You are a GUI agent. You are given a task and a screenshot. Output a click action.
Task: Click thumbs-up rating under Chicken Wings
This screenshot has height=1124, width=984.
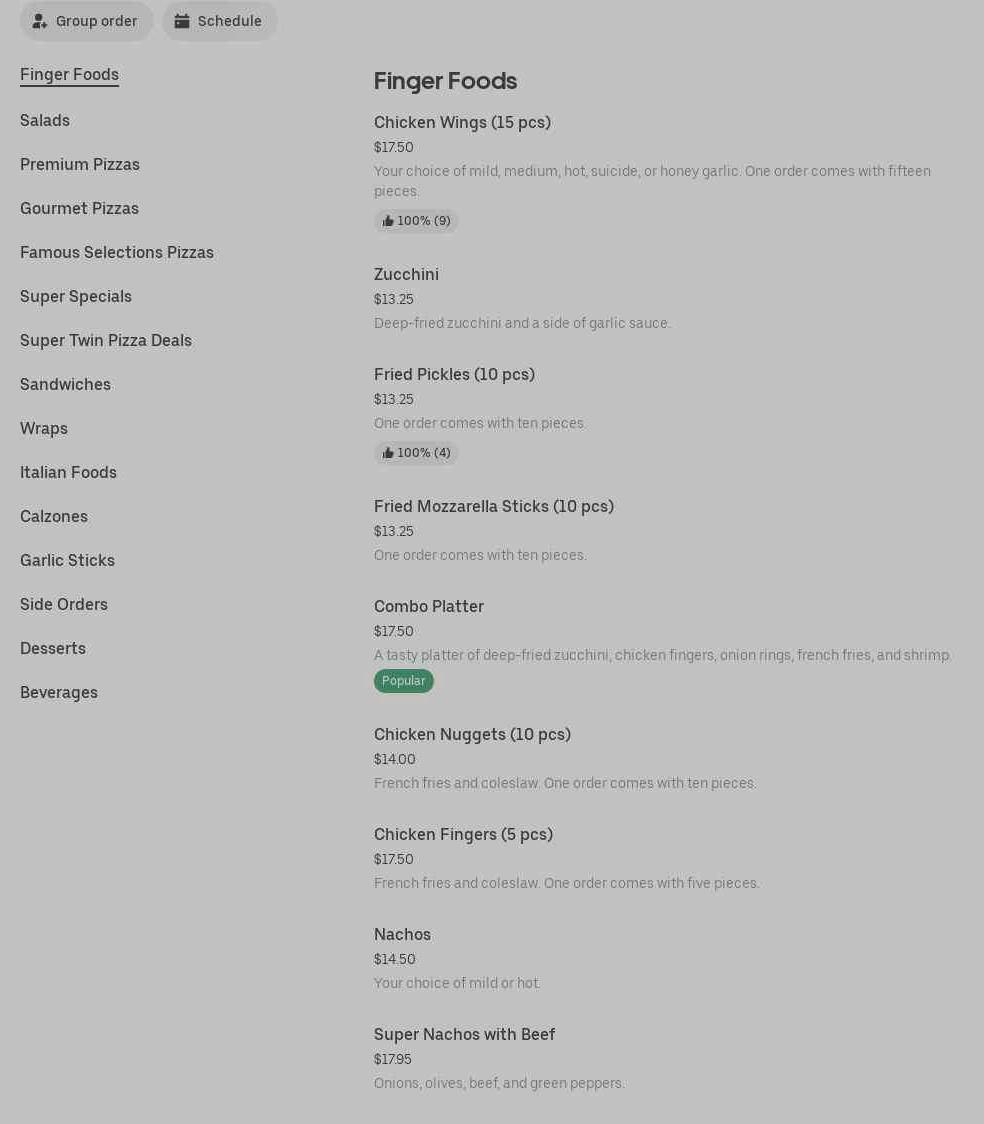point(416,221)
